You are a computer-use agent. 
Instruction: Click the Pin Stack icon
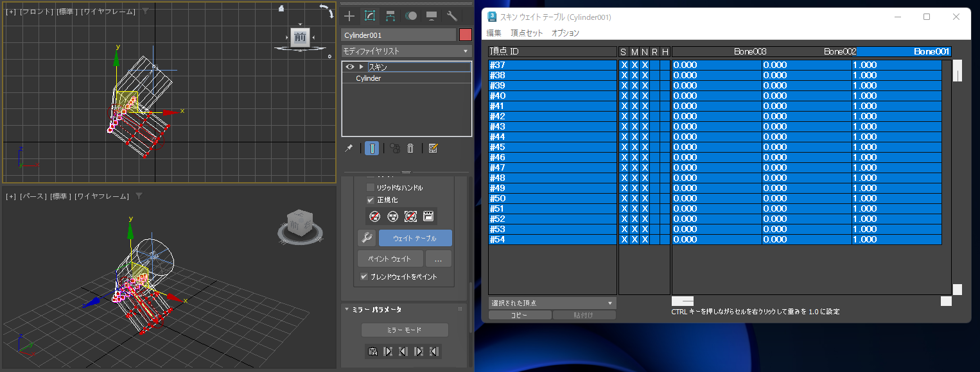349,148
